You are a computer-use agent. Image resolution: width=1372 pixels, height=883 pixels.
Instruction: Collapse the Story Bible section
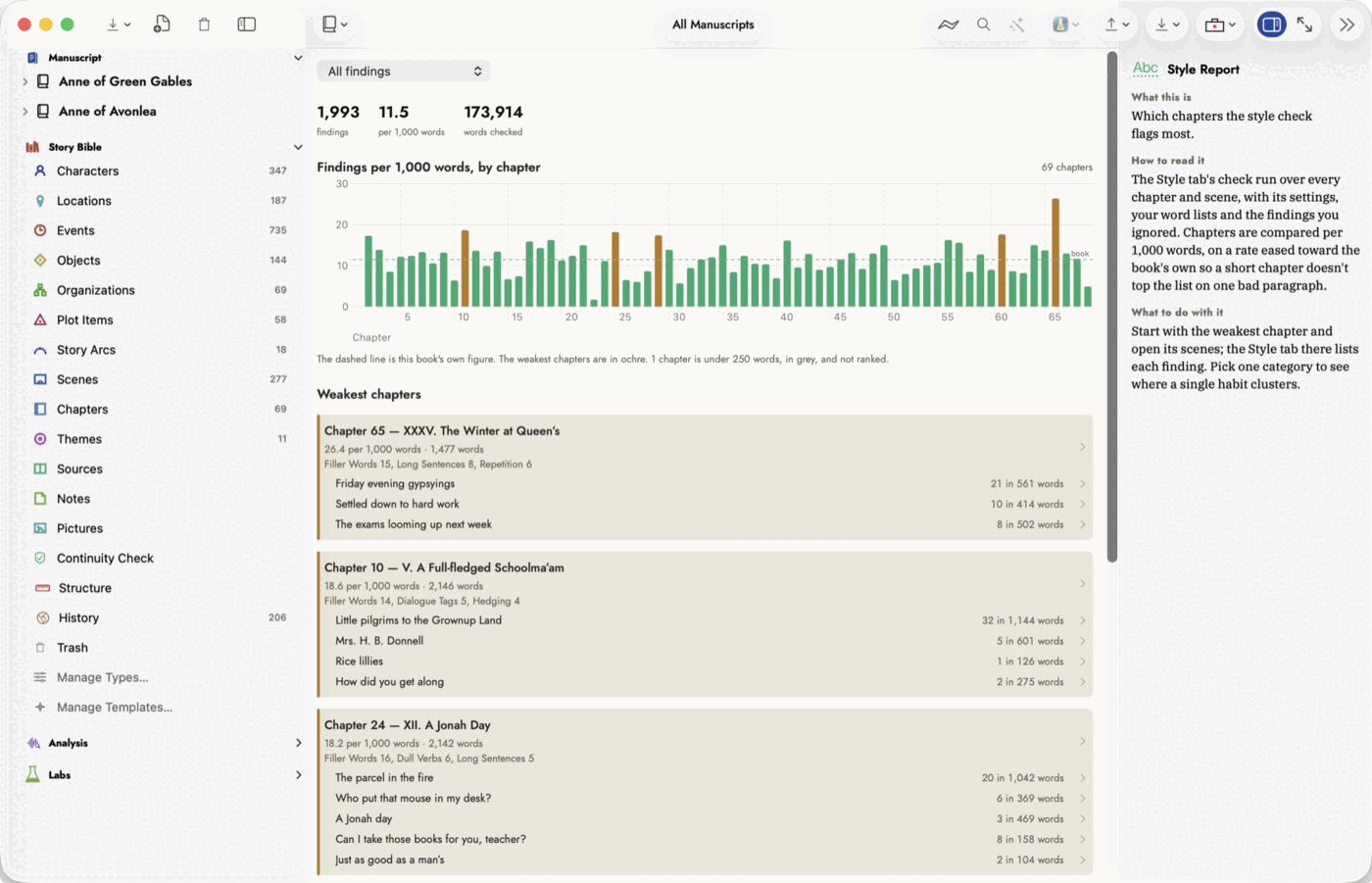(x=298, y=147)
